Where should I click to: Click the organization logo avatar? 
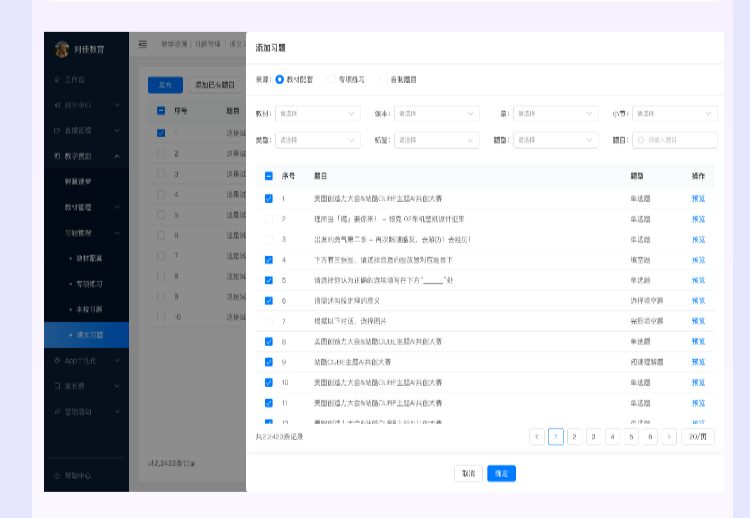(x=62, y=48)
